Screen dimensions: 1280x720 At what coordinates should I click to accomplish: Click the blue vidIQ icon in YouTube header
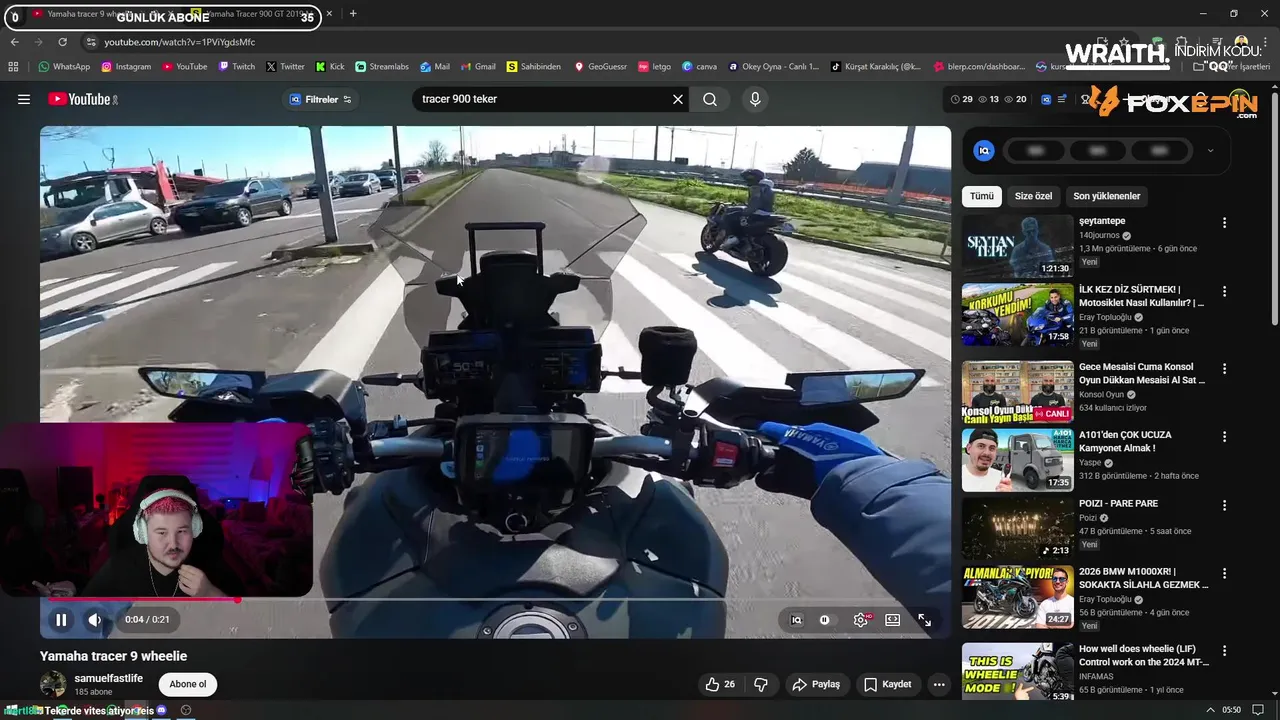pos(1046,99)
